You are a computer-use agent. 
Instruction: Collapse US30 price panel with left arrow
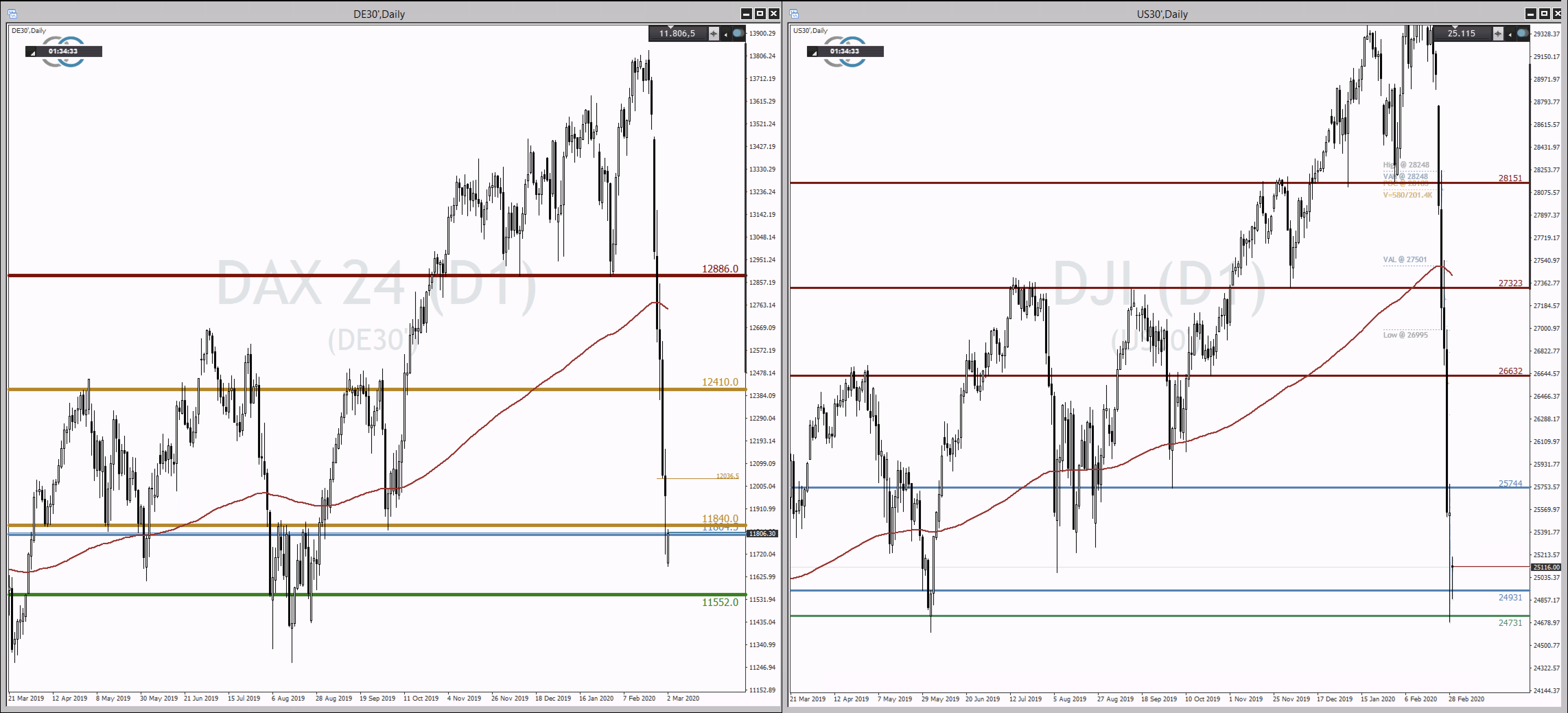tap(1510, 34)
